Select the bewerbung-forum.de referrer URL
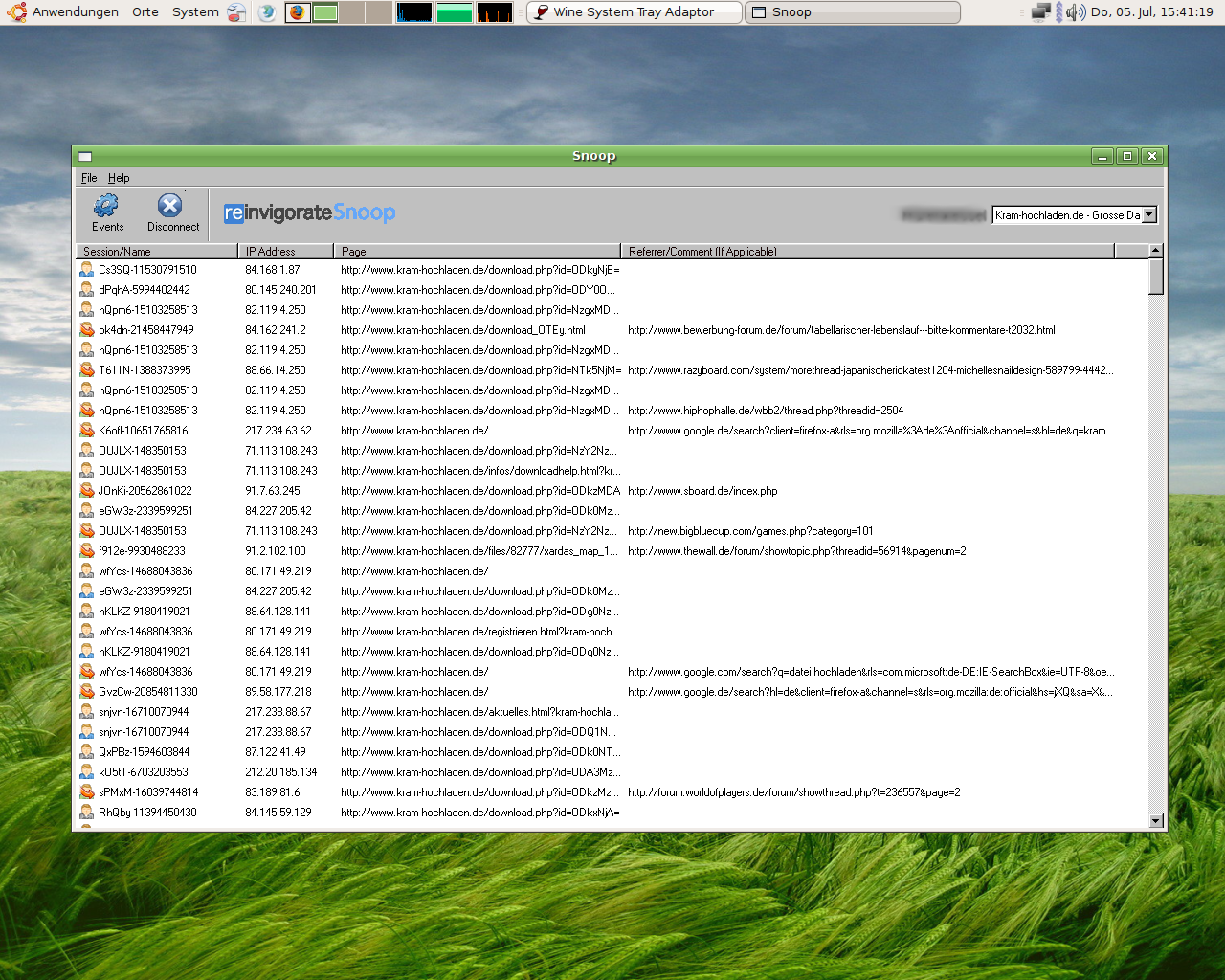Viewport: 1225px width, 980px height. coord(841,330)
